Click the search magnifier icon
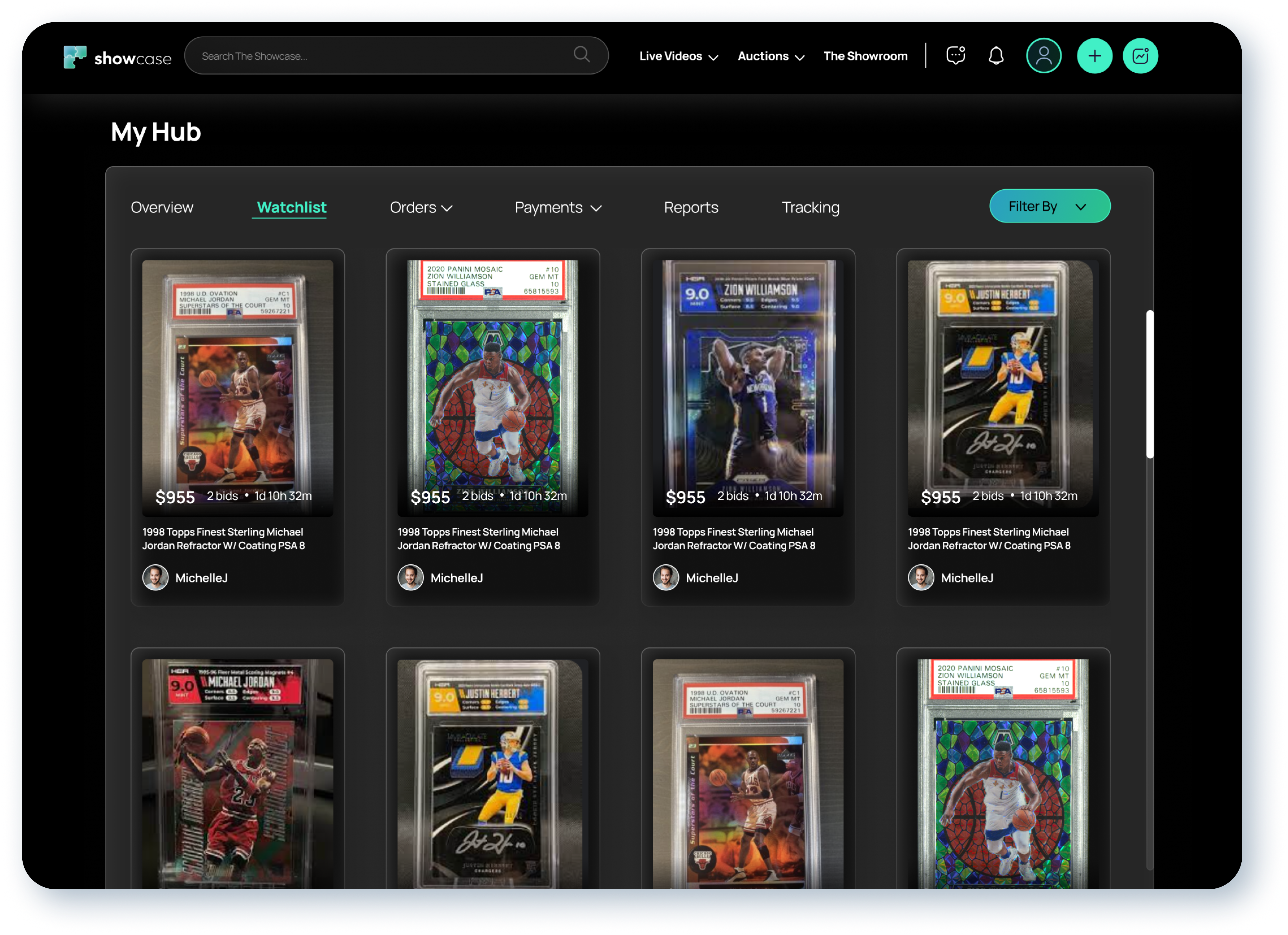Viewport: 1288px width, 935px height. (582, 54)
